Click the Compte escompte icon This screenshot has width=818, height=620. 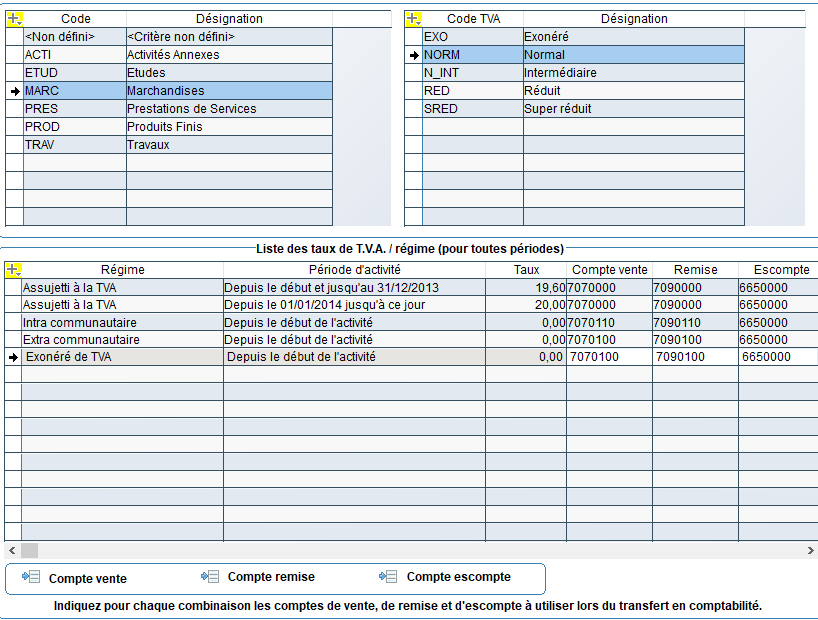[388, 576]
